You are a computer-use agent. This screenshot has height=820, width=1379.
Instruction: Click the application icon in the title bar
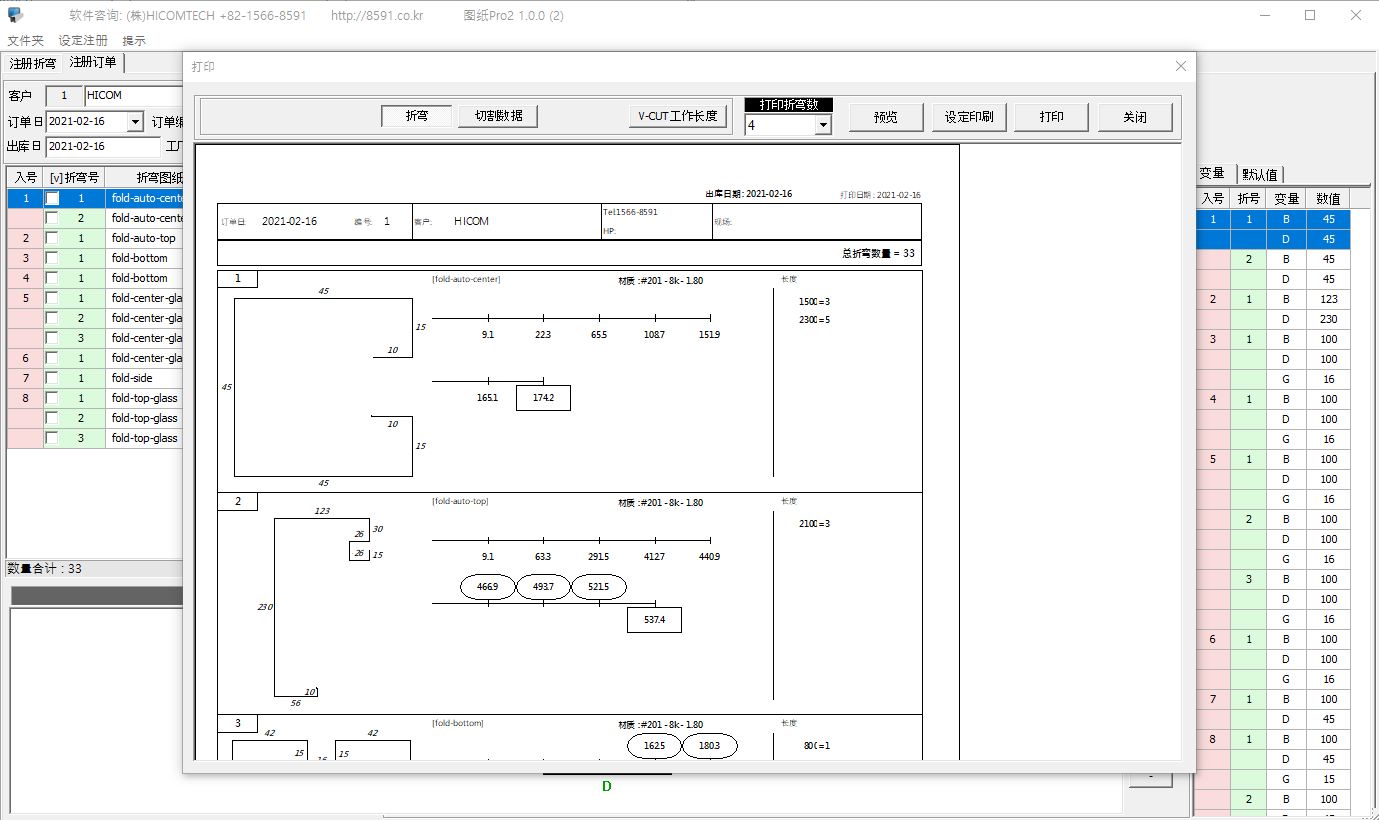coord(15,15)
